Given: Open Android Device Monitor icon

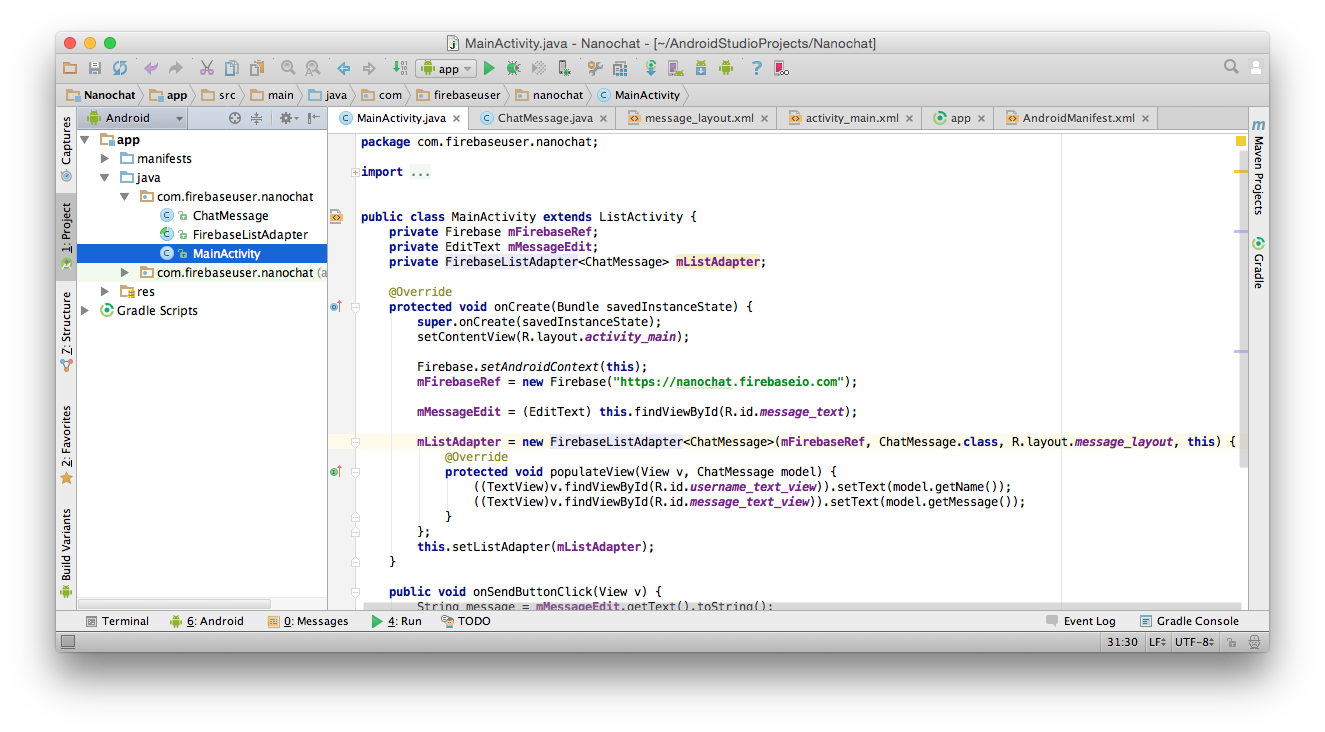Looking at the screenshot, I should (x=726, y=68).
